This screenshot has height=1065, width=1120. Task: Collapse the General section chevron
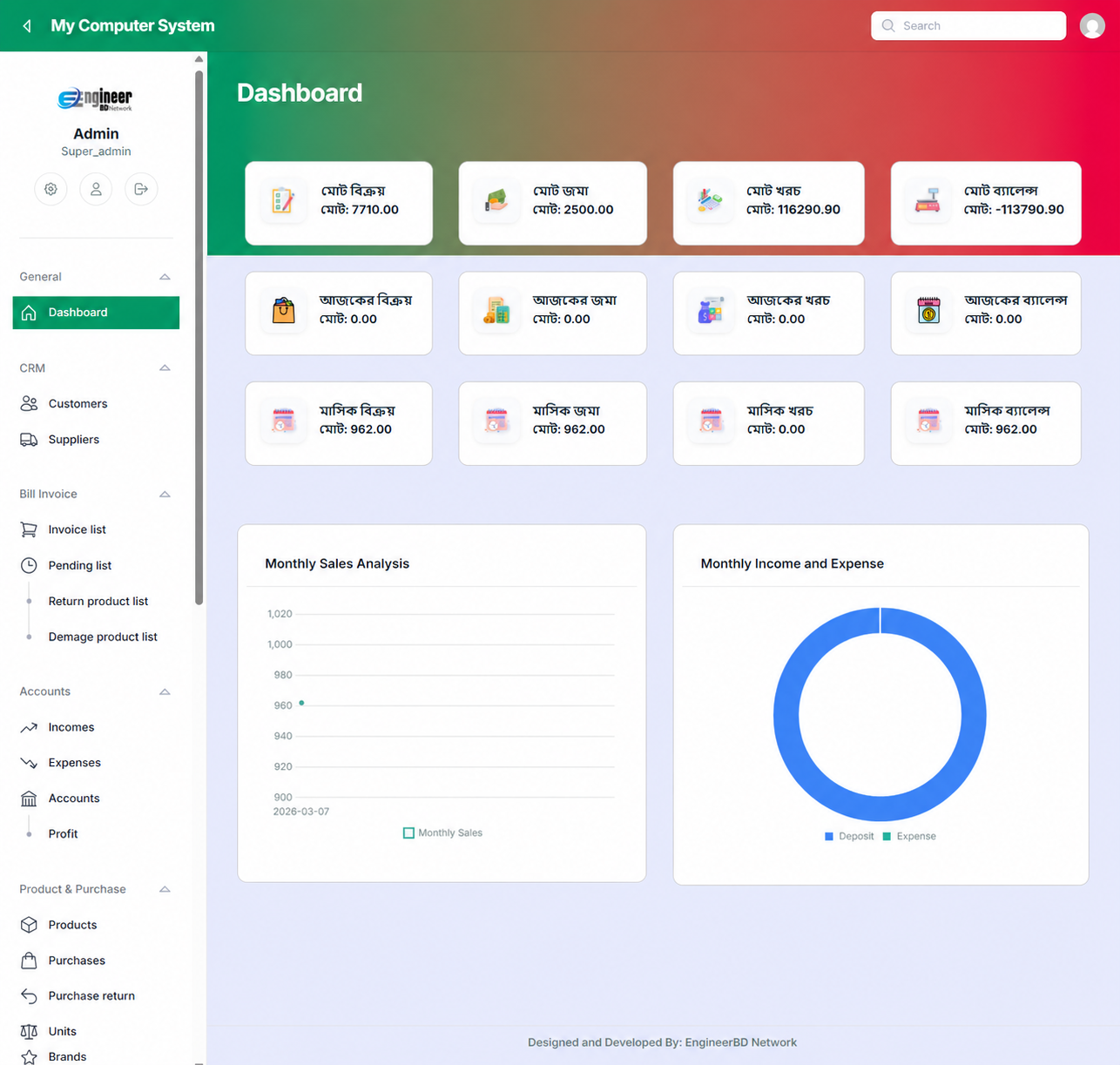pyautogui.click(x=165, y=277)
